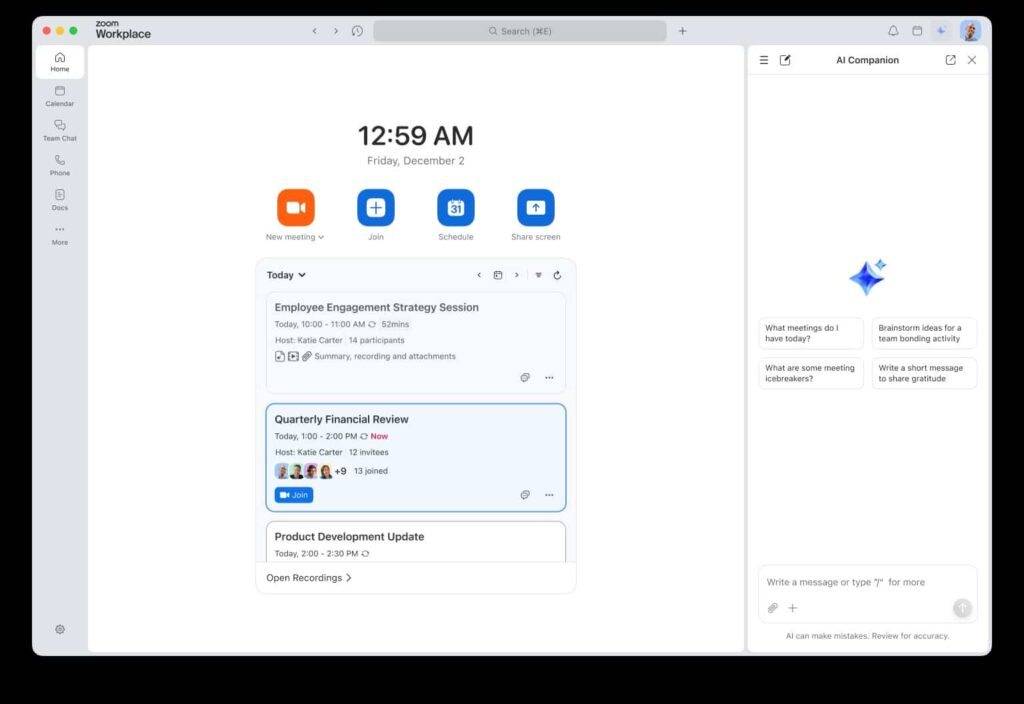The image size is (1024, 704).
Task: Open Recordings link below meetings
Action: [309, 578]
